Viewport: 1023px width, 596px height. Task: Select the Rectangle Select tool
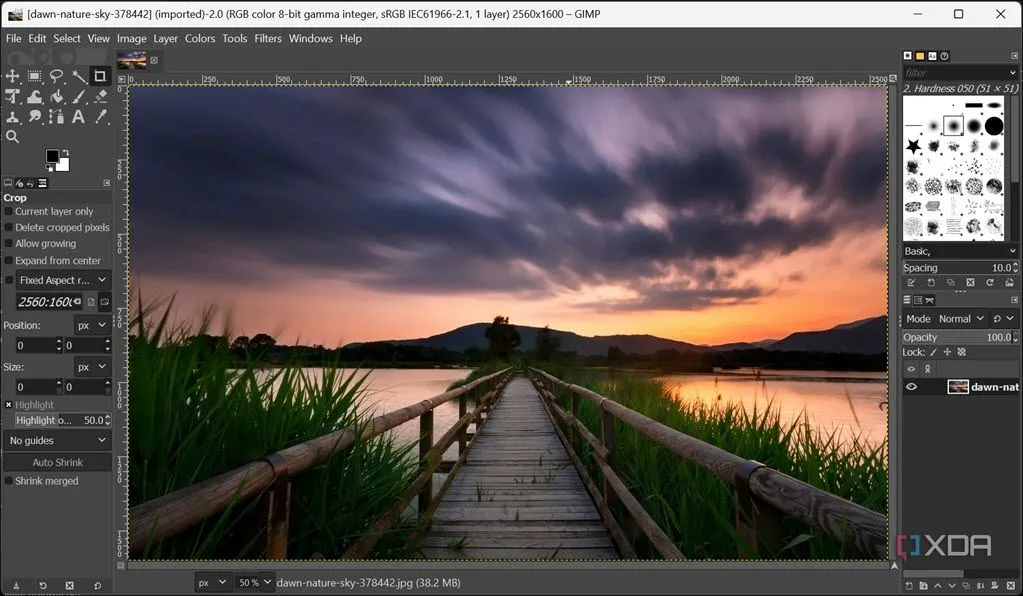36,76
